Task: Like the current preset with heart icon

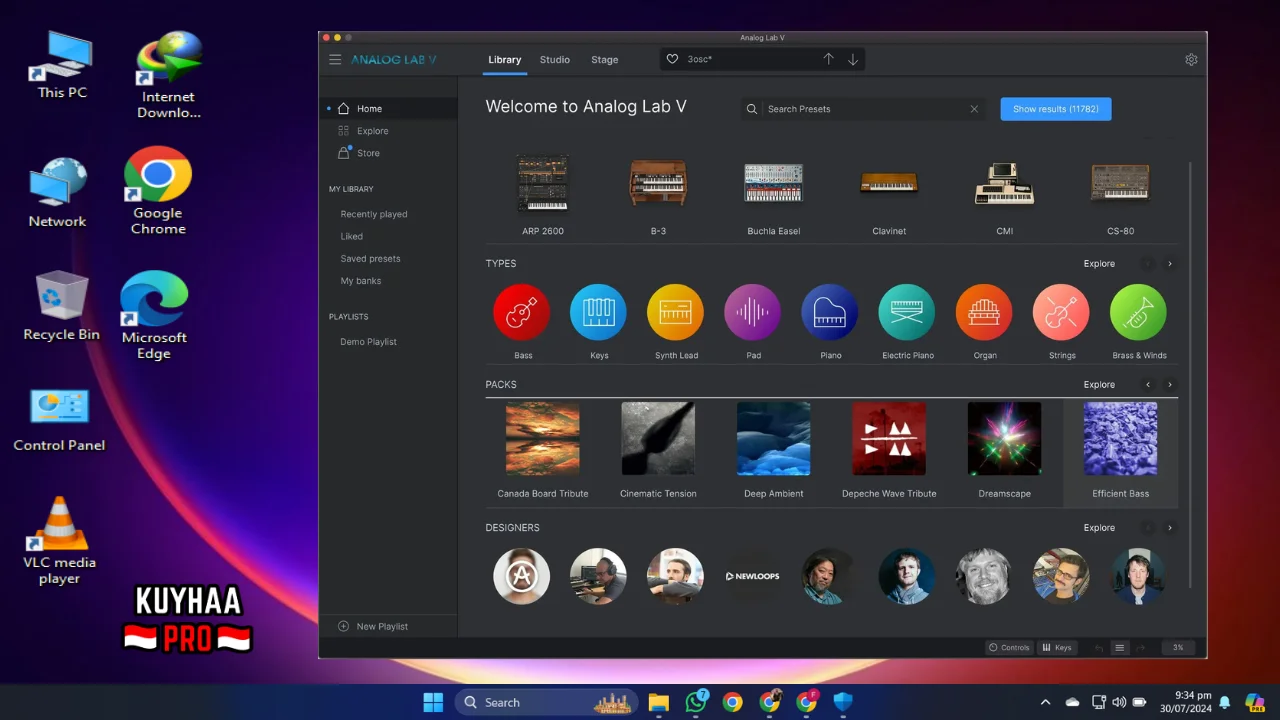Action: click(x=673, y=60)
